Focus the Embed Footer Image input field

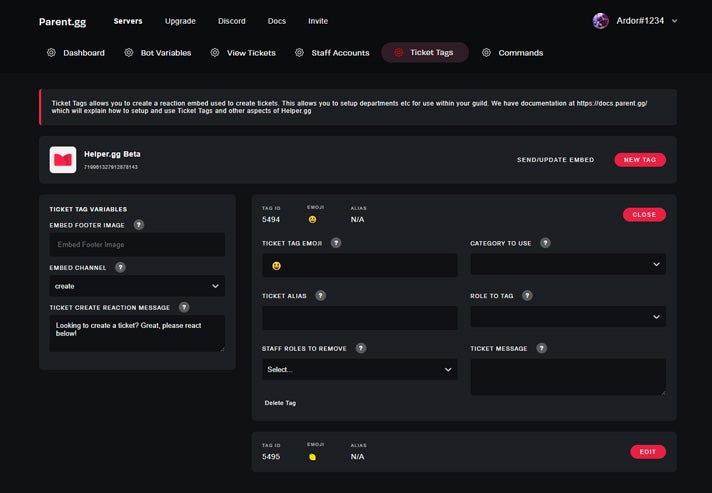click(137, 245)
